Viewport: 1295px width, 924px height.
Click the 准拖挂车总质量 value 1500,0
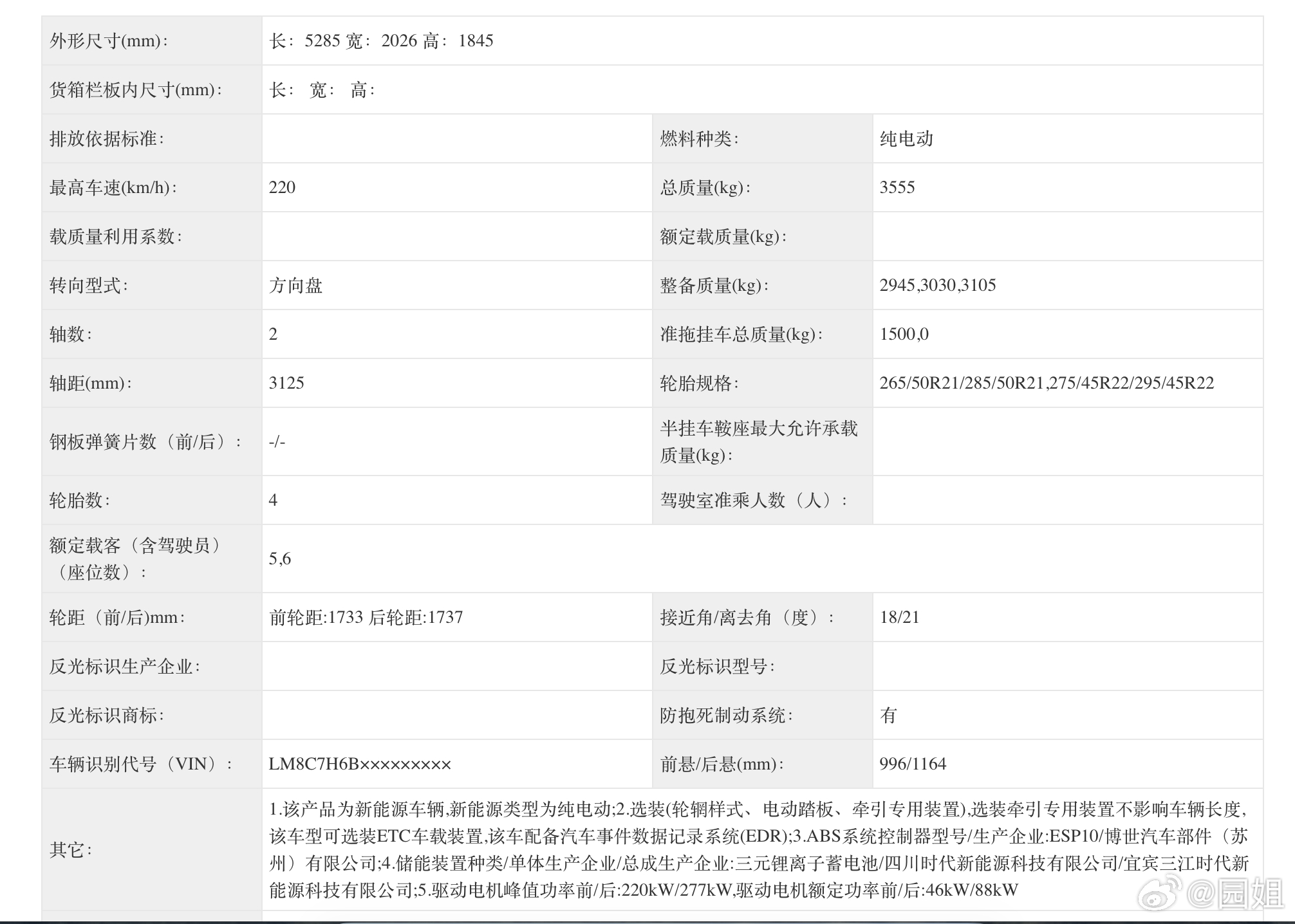pyautogui.click(x=904, y=335)
